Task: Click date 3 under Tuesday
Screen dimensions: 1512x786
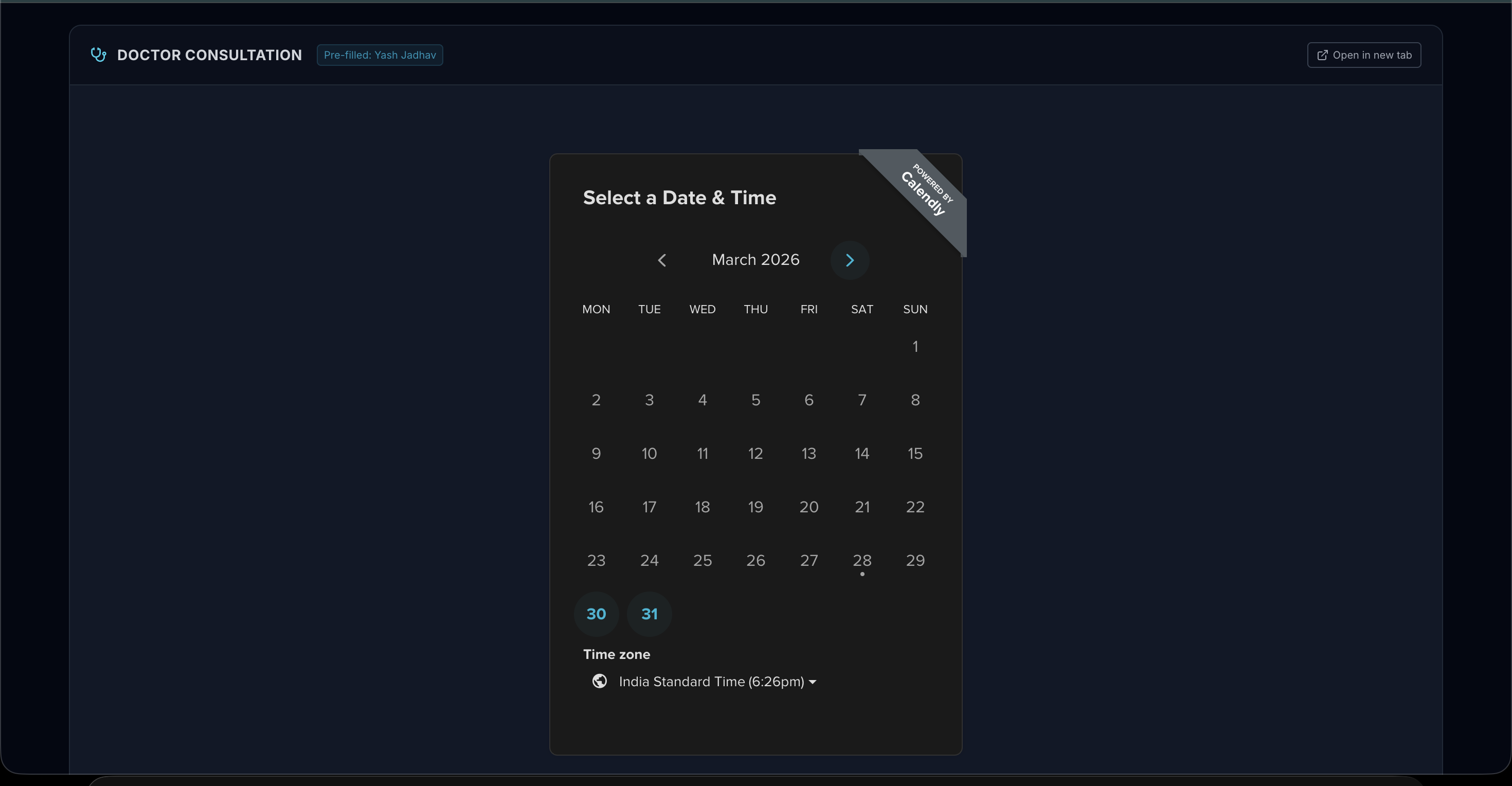Action: coord(649,400)
